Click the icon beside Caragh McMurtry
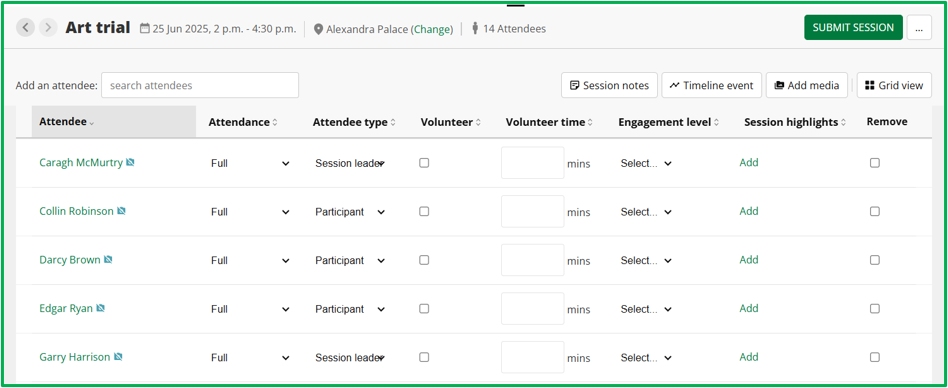The height and width of the screenshot is (388, 948). (131, 163)
